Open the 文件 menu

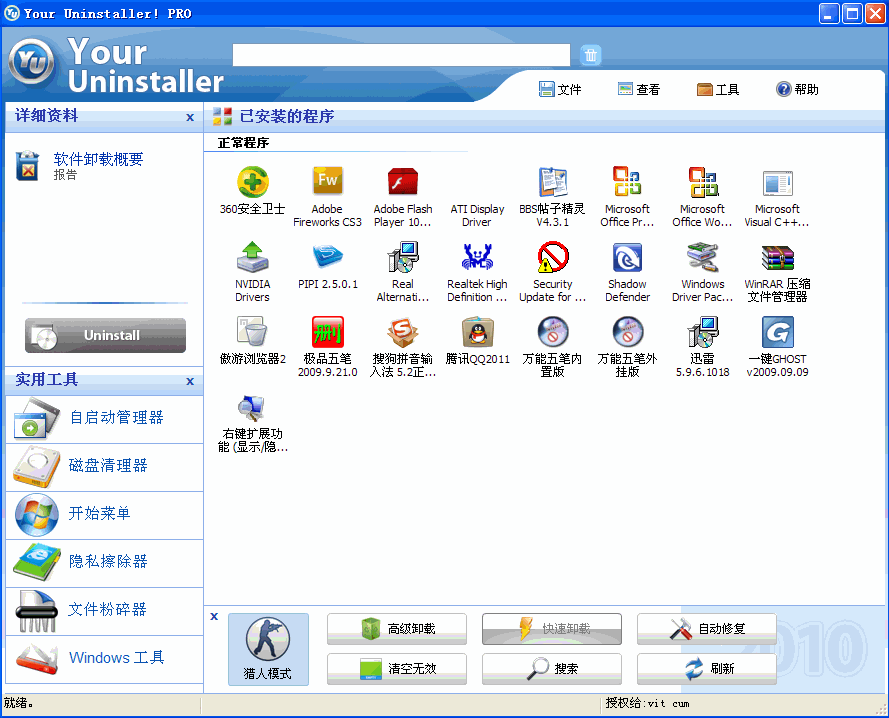pos(560,89)
